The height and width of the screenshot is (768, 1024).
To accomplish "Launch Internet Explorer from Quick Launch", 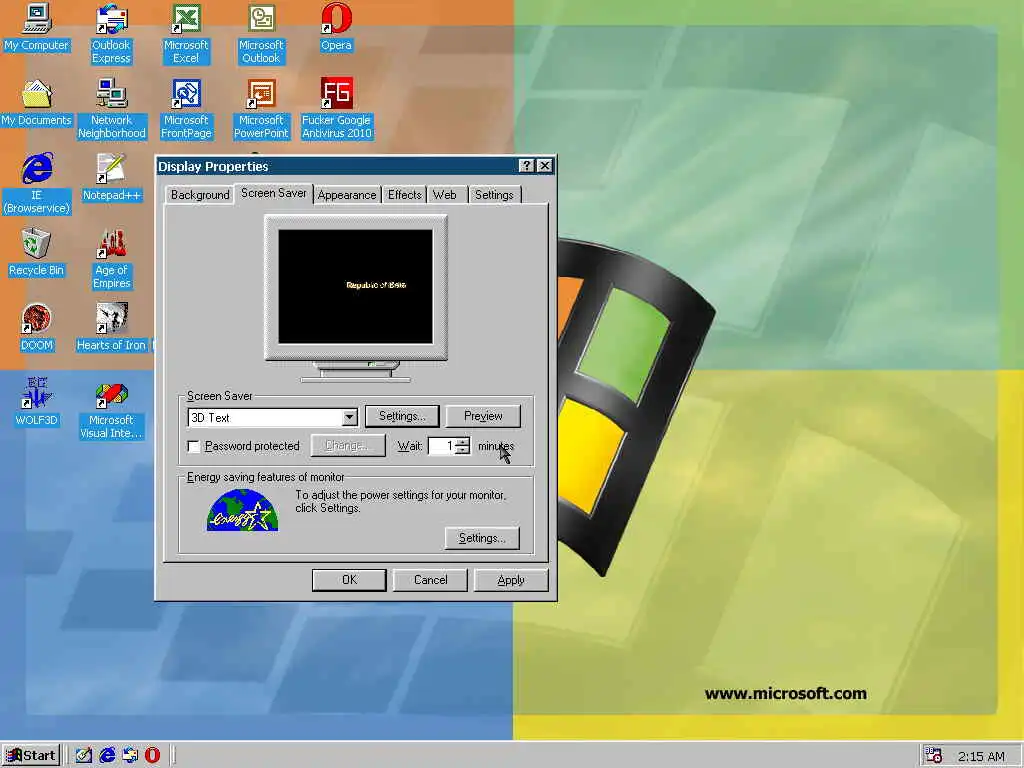I will (107, 755).
